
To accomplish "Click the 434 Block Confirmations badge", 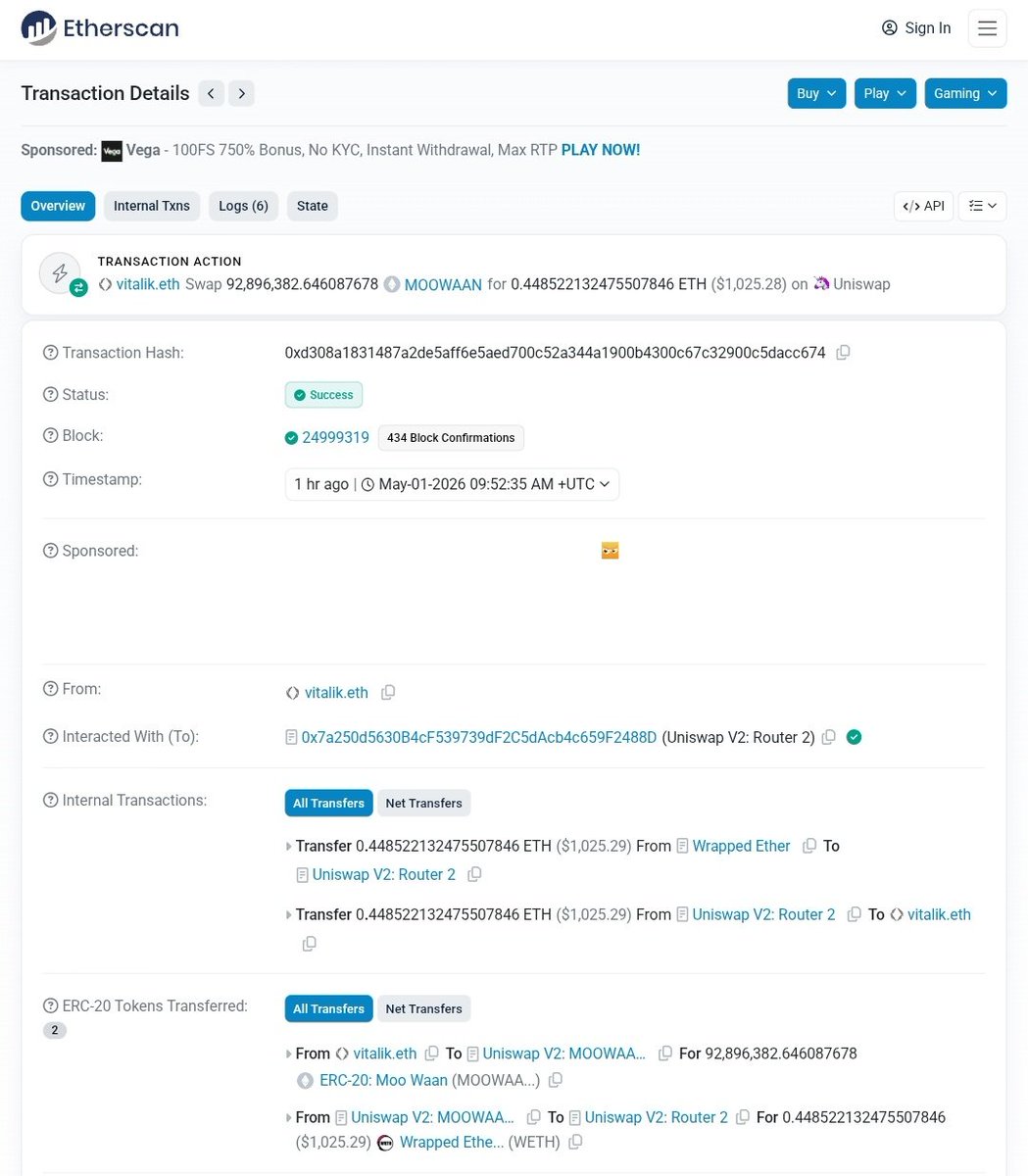I will tap(451, 438).
